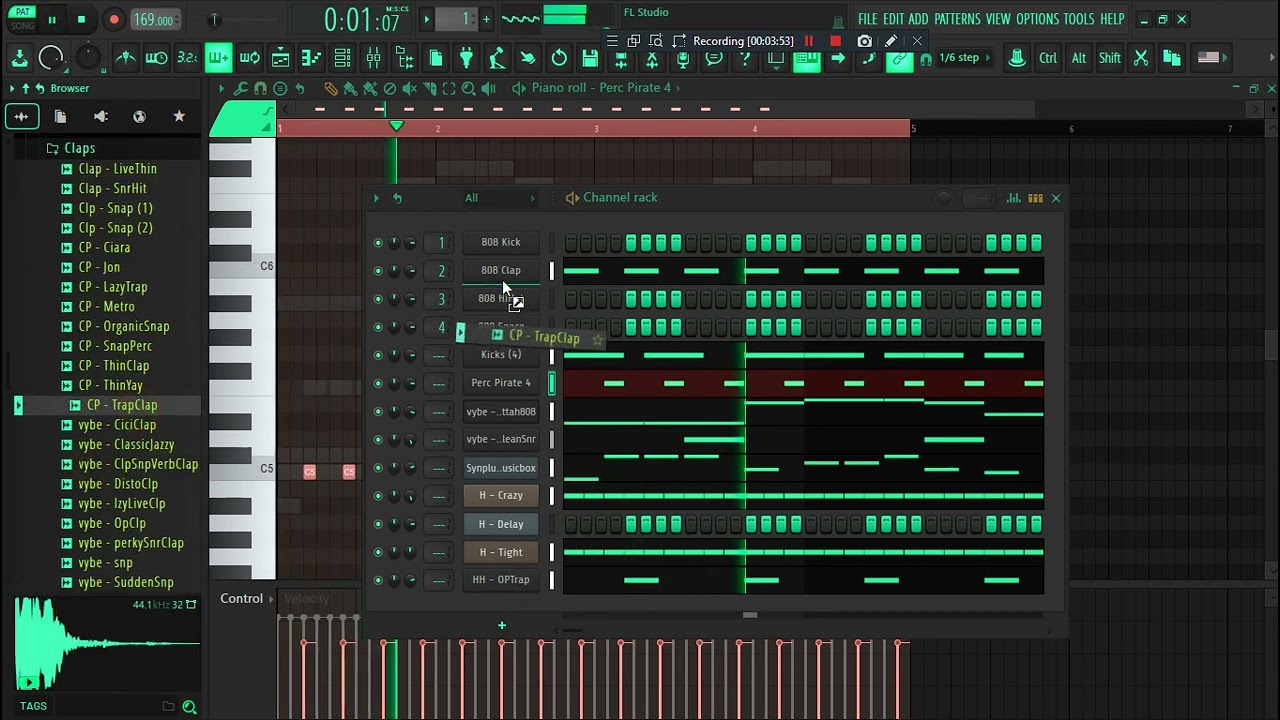Click the screenshot camera icon in recorder bar
The image size is (1280, 720).
(864, 41)
